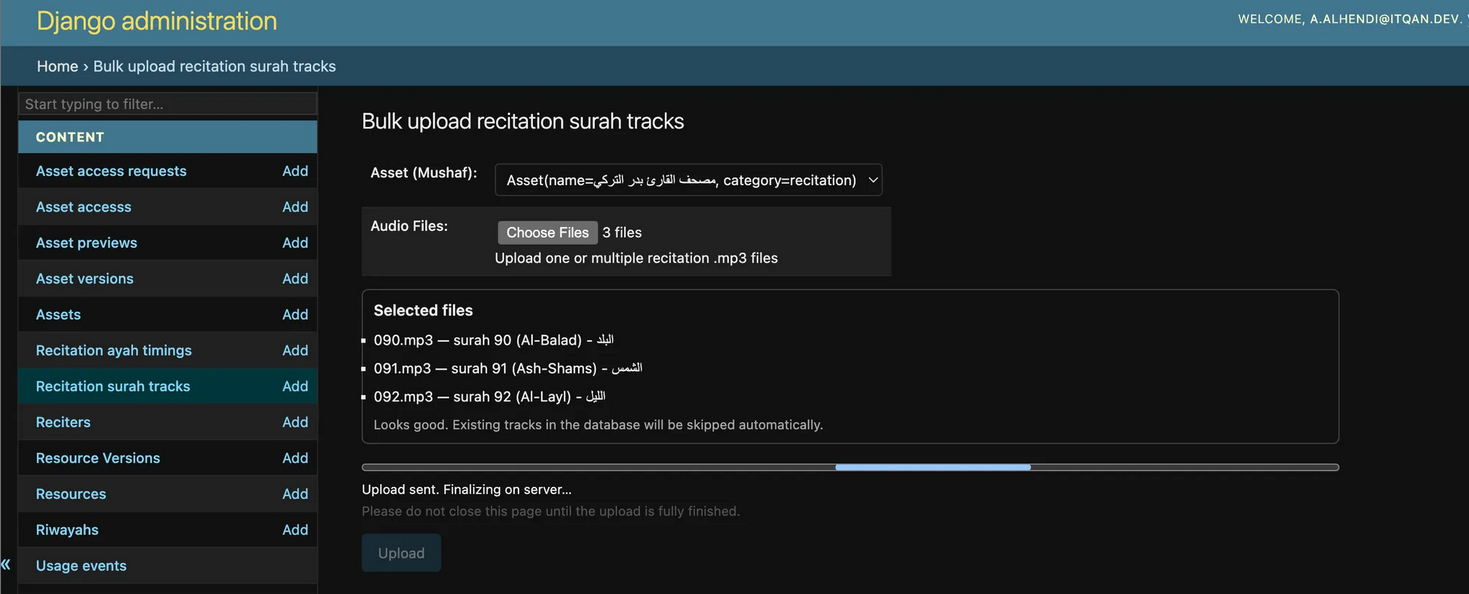Screen dimensions: 1469x594
Task: Open the Asset previews section
Action: [86, 243]
